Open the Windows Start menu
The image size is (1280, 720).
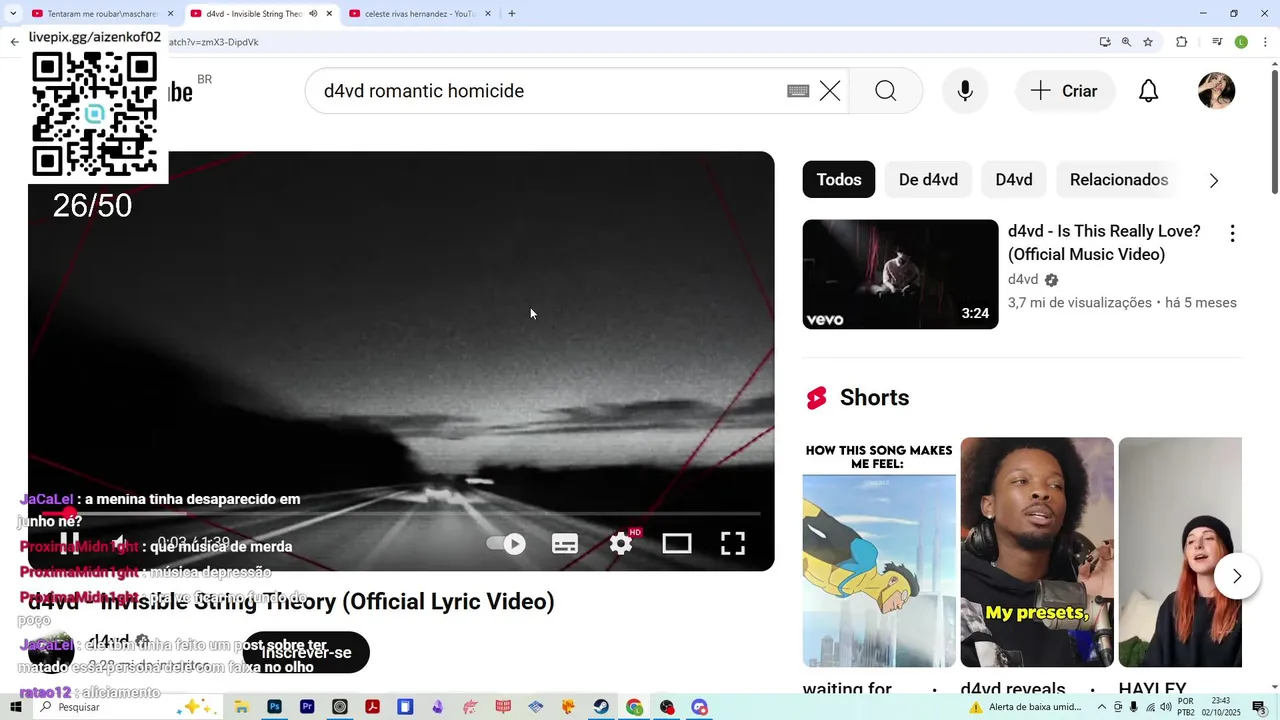point(16,707)
